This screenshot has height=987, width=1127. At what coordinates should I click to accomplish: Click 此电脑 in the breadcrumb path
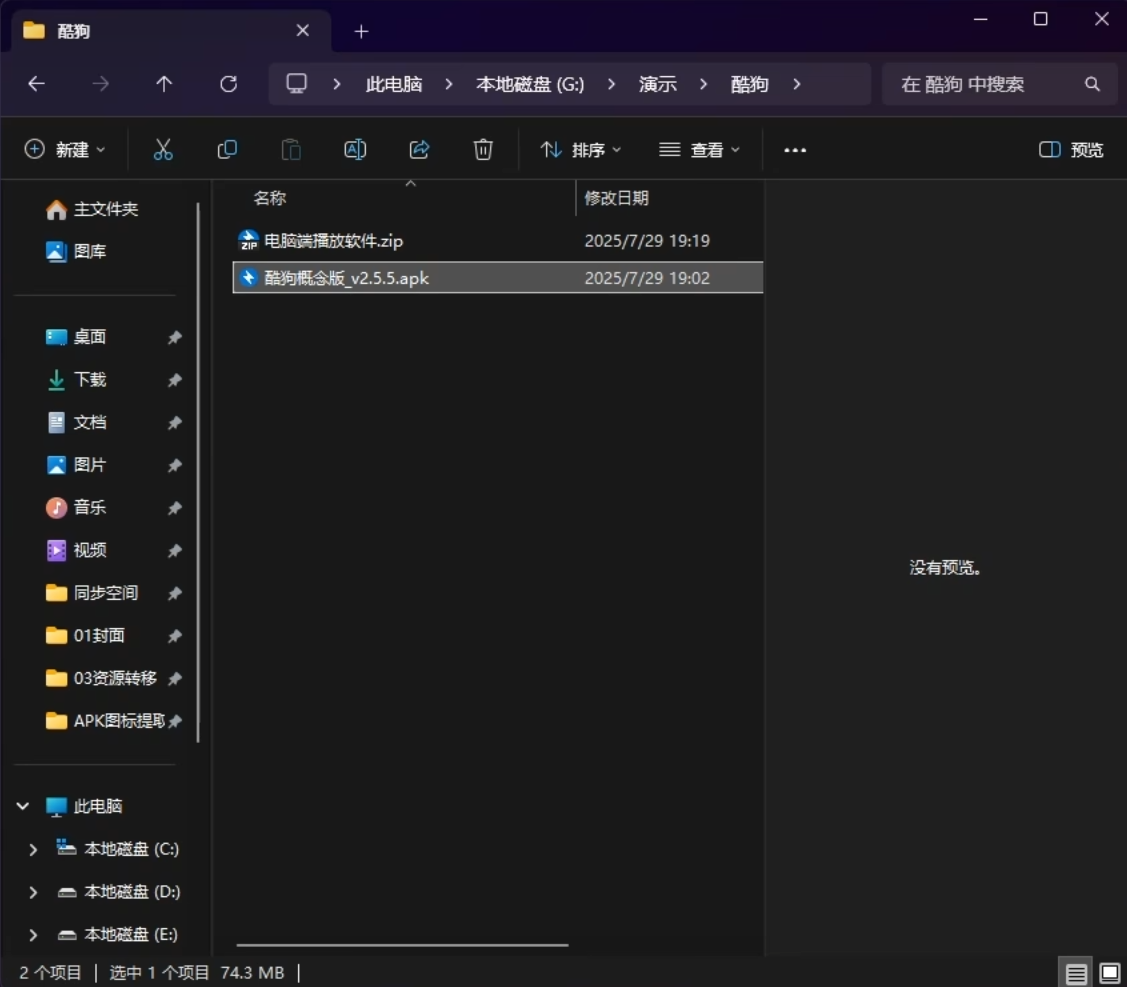click(393, 84)
